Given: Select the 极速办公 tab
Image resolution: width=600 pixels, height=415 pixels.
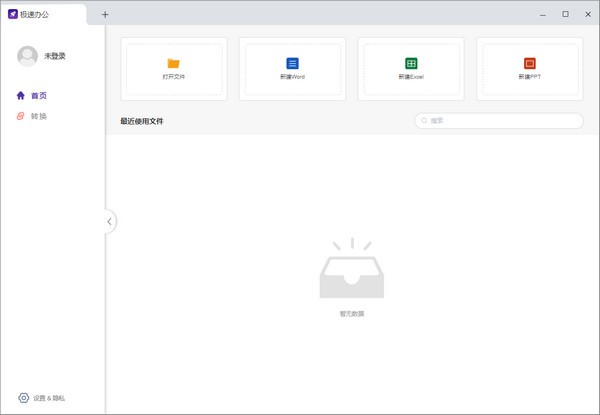Looking at the screenshot, I should [40, 14].
